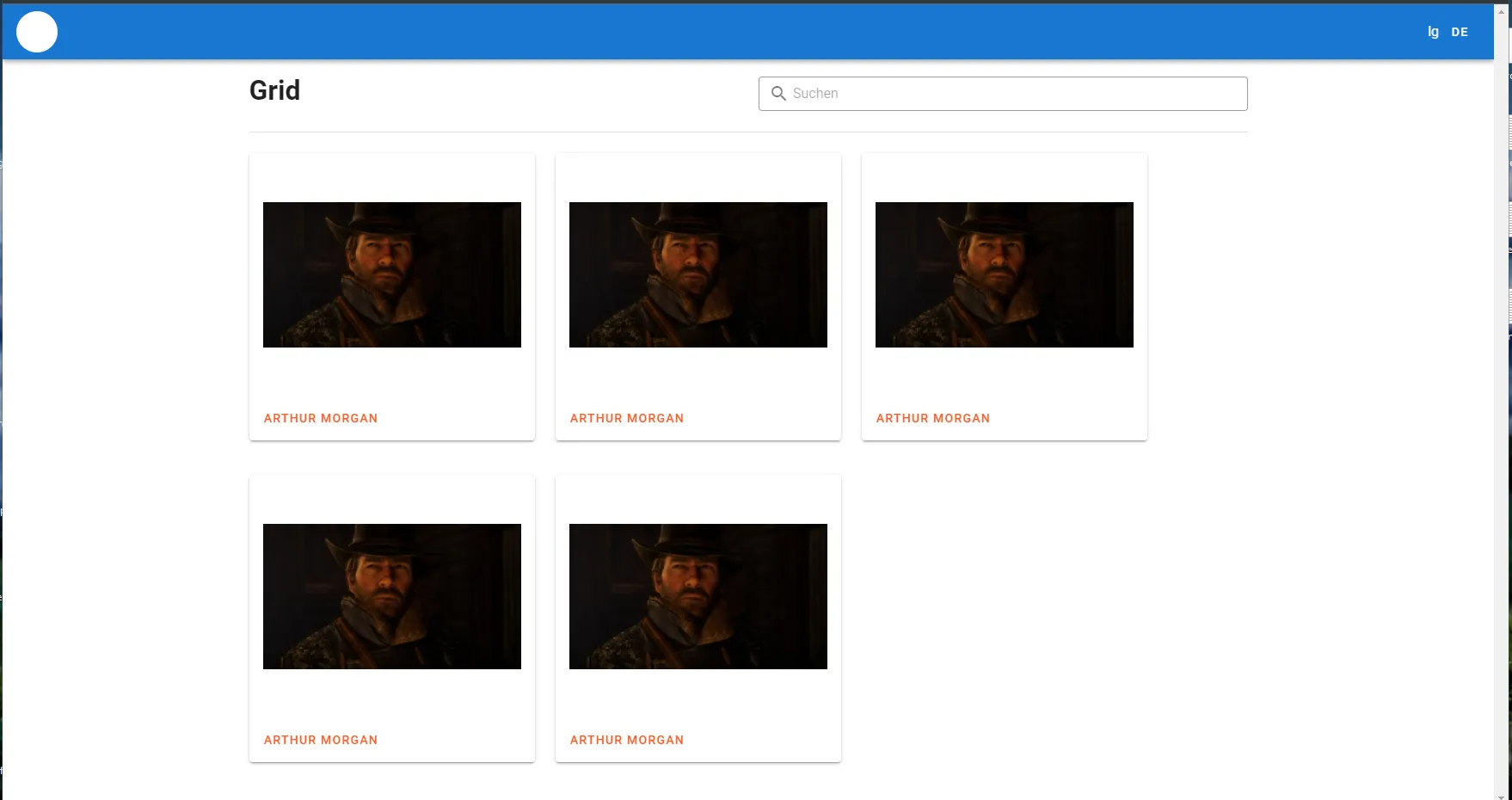Click ARTHUR MORGAN on the middle top-row card
This screenshot has height=800, width=1512.
(x=627, y=418)
